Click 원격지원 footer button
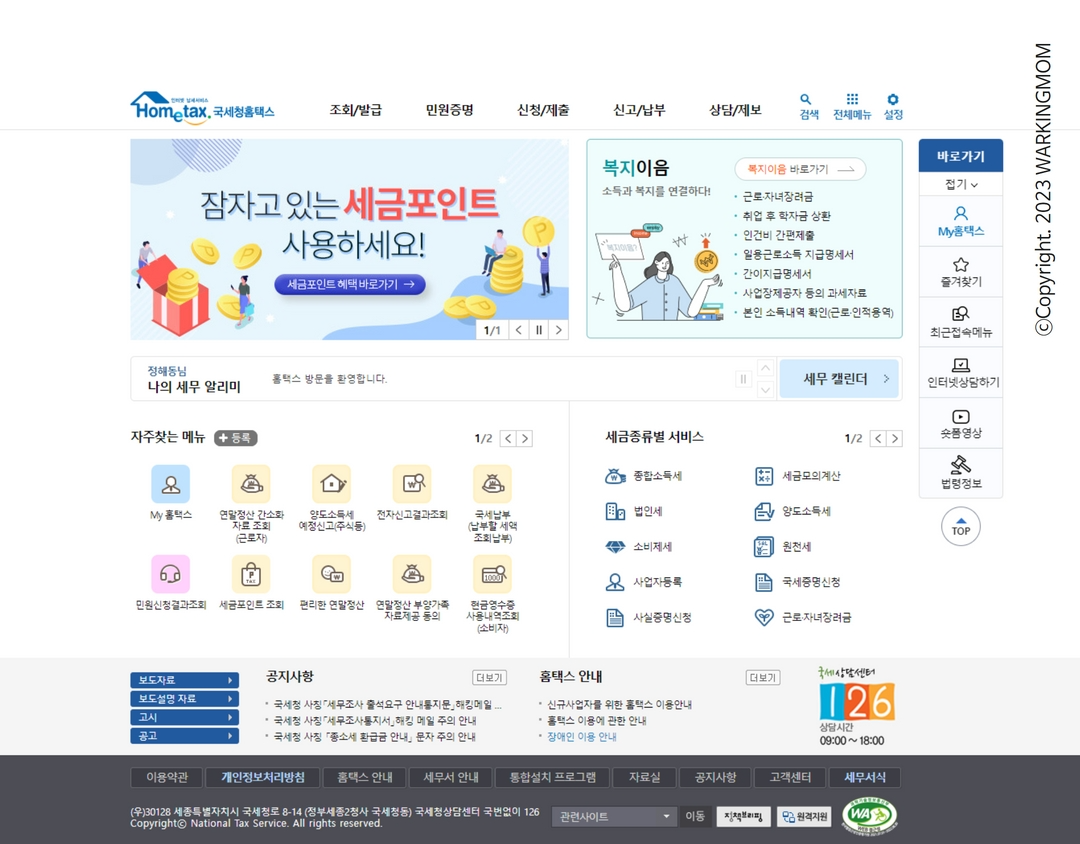 click(805, 816)
